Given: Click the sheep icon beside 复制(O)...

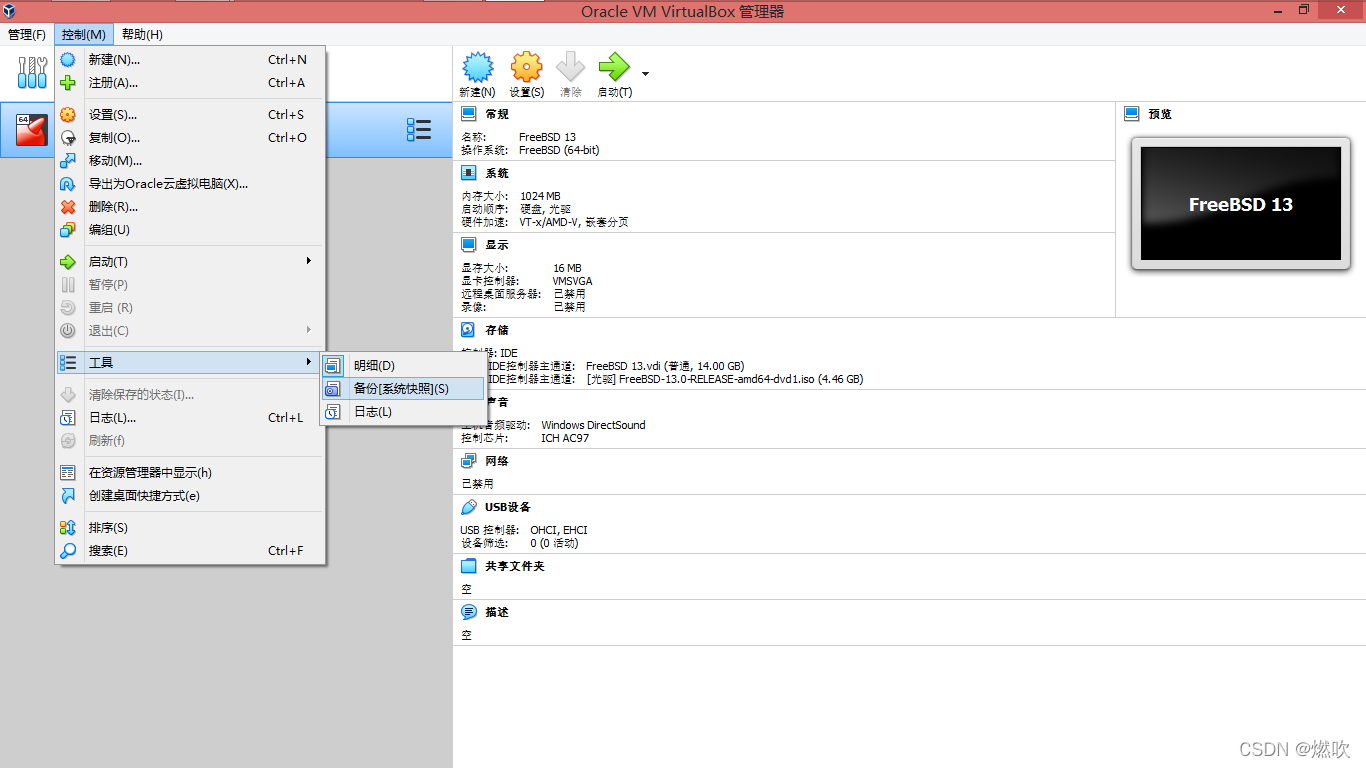Looking at the screenshot, I should 68,138.
